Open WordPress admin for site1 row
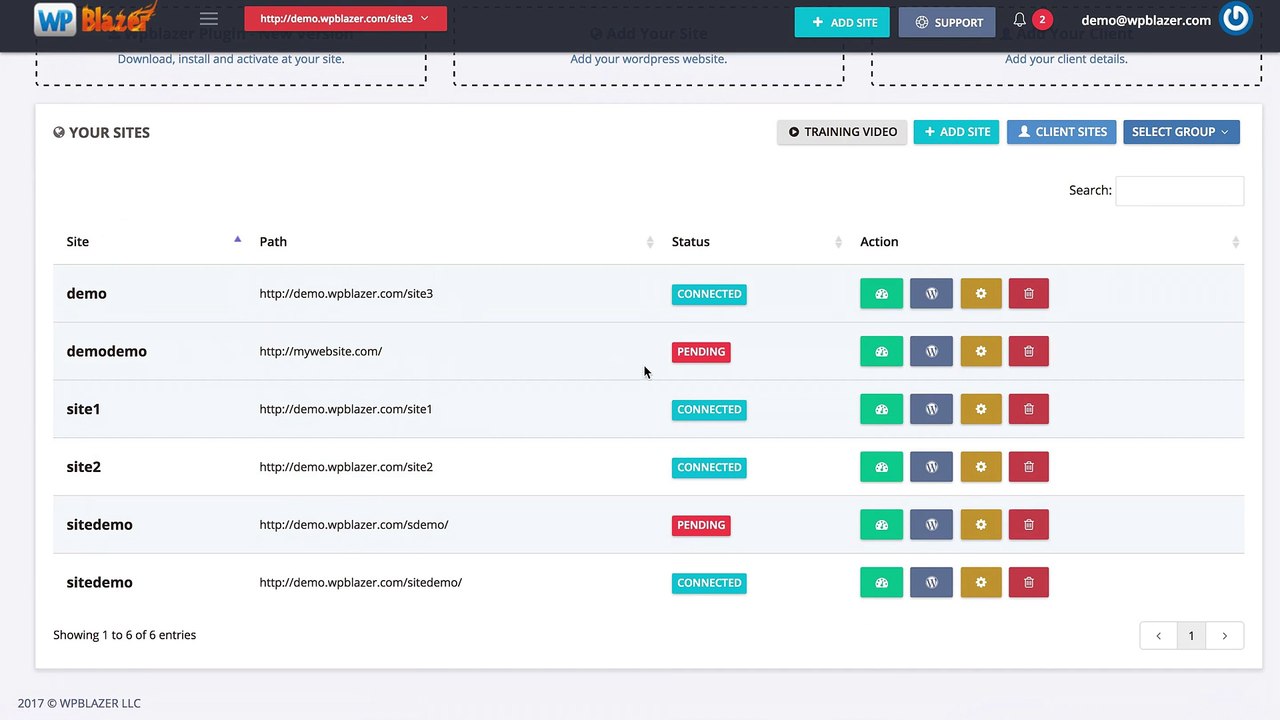Image resolution: width=1280 pixels, height=720 pixels. point(931,409)
